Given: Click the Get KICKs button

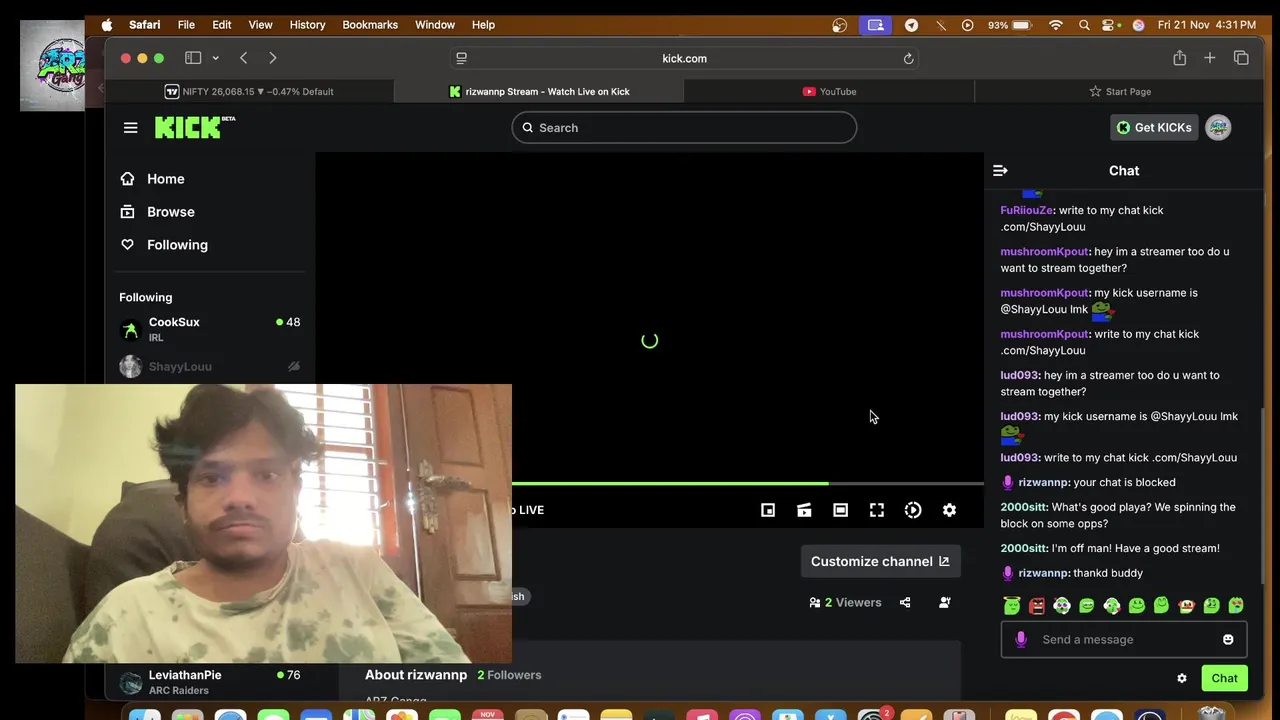Looking at the screenshot, I should tap(1154, 127).
